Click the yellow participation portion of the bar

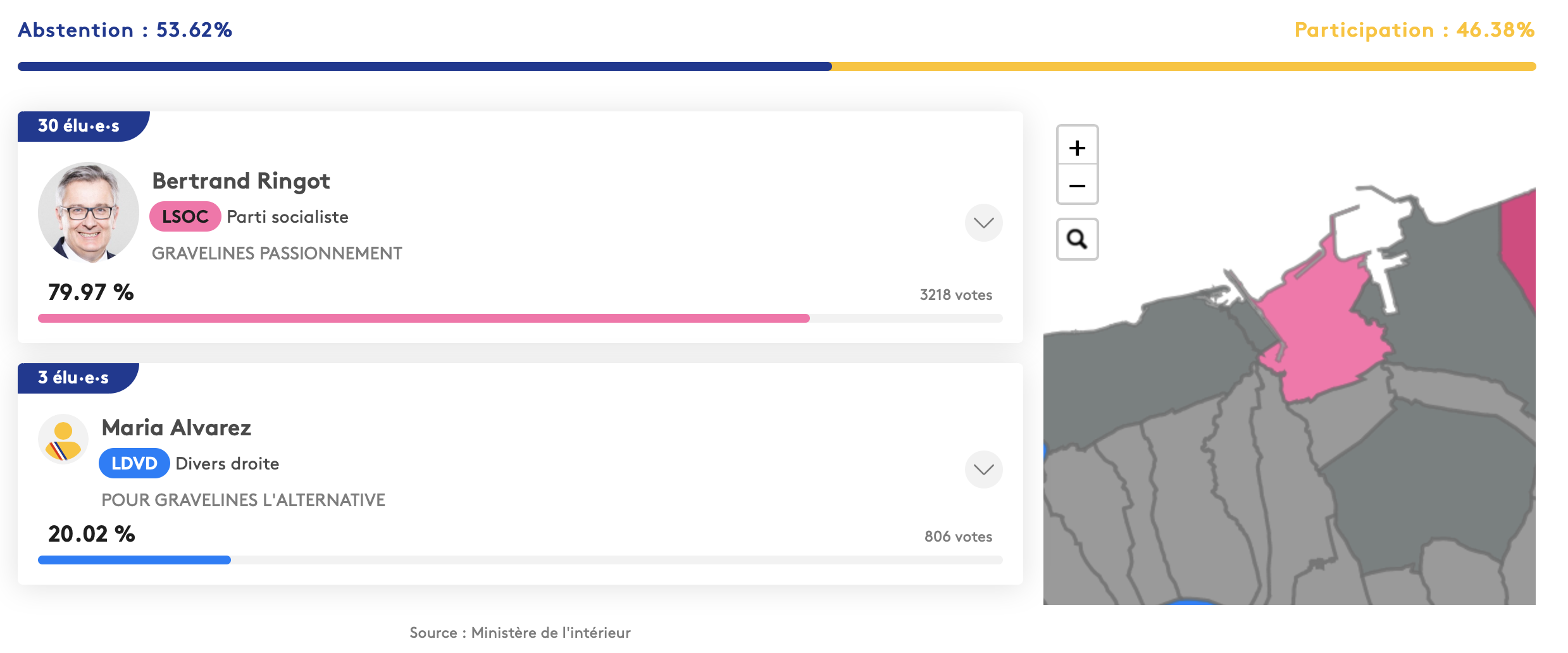point(1183,66)
